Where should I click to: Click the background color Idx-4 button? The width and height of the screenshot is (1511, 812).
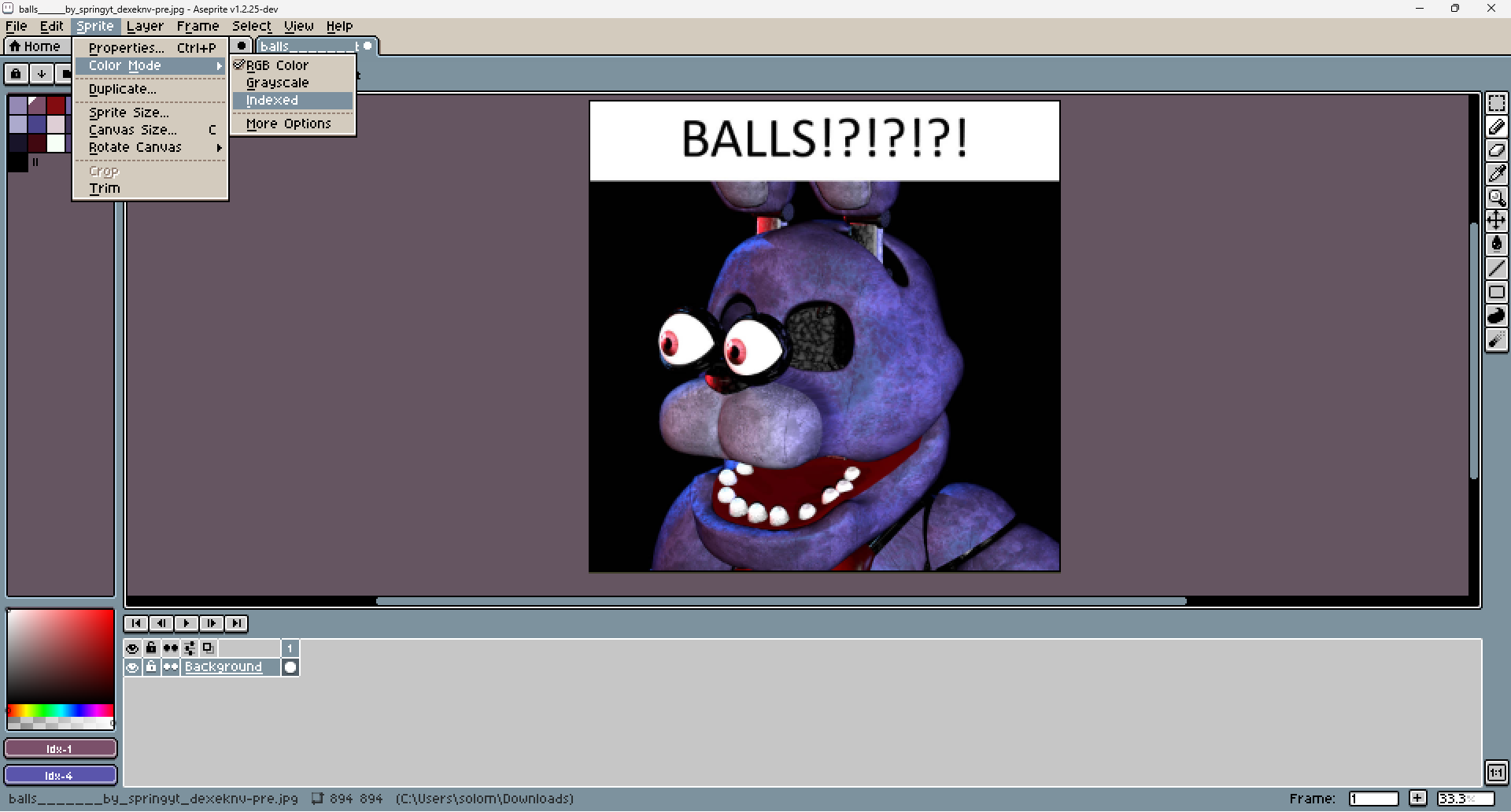pos(61,775)
